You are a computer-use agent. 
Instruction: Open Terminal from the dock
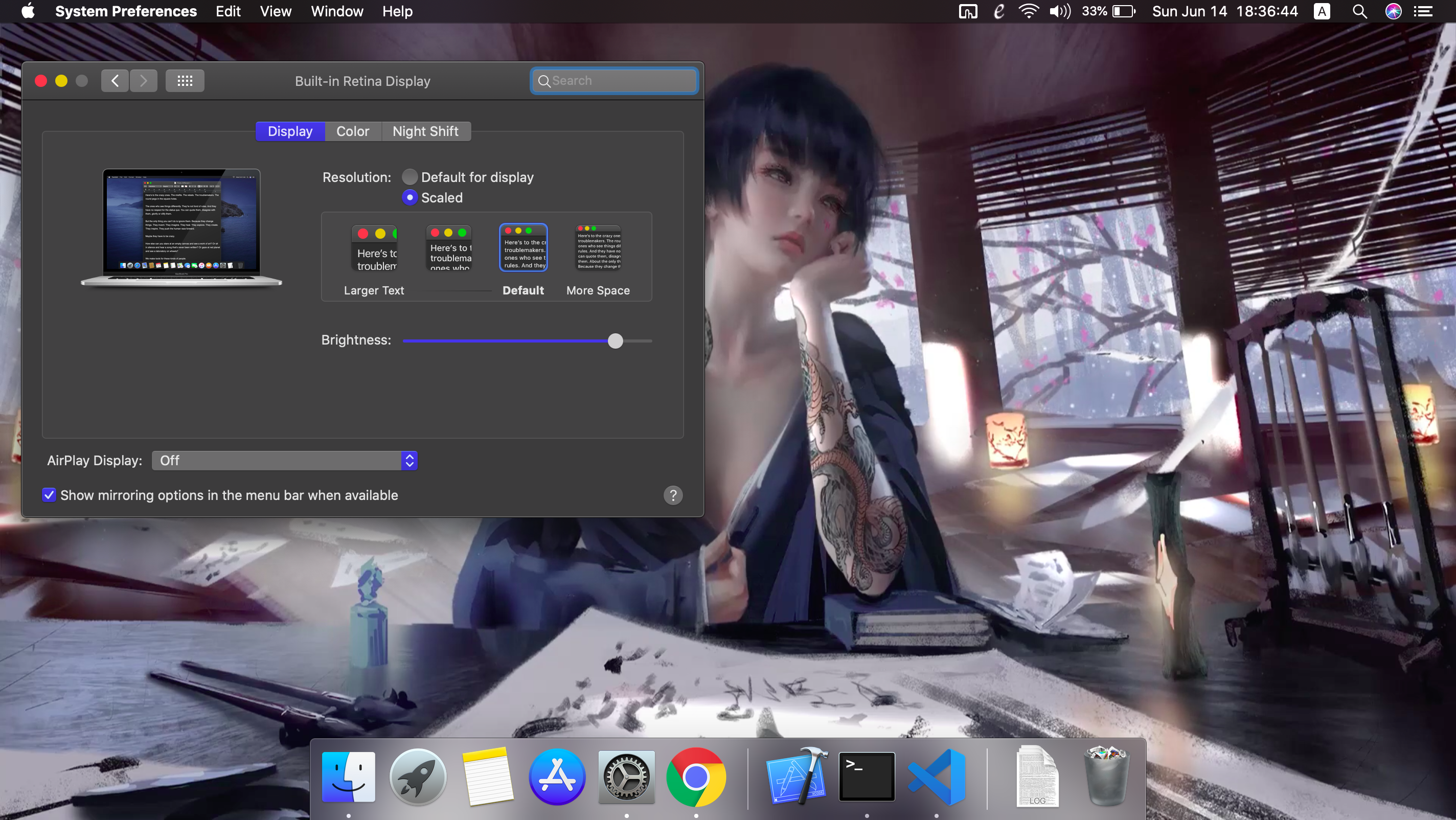click(x=867, y=777)
